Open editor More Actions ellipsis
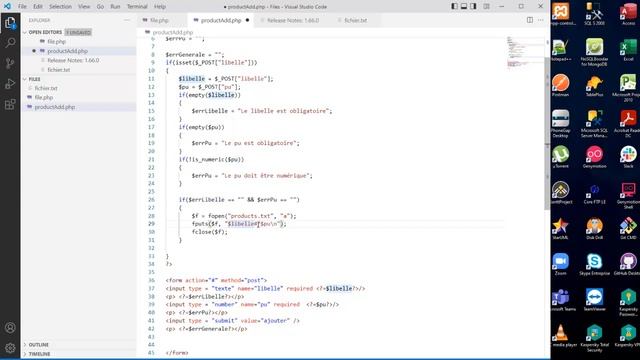640x360 pixels. 541,20
